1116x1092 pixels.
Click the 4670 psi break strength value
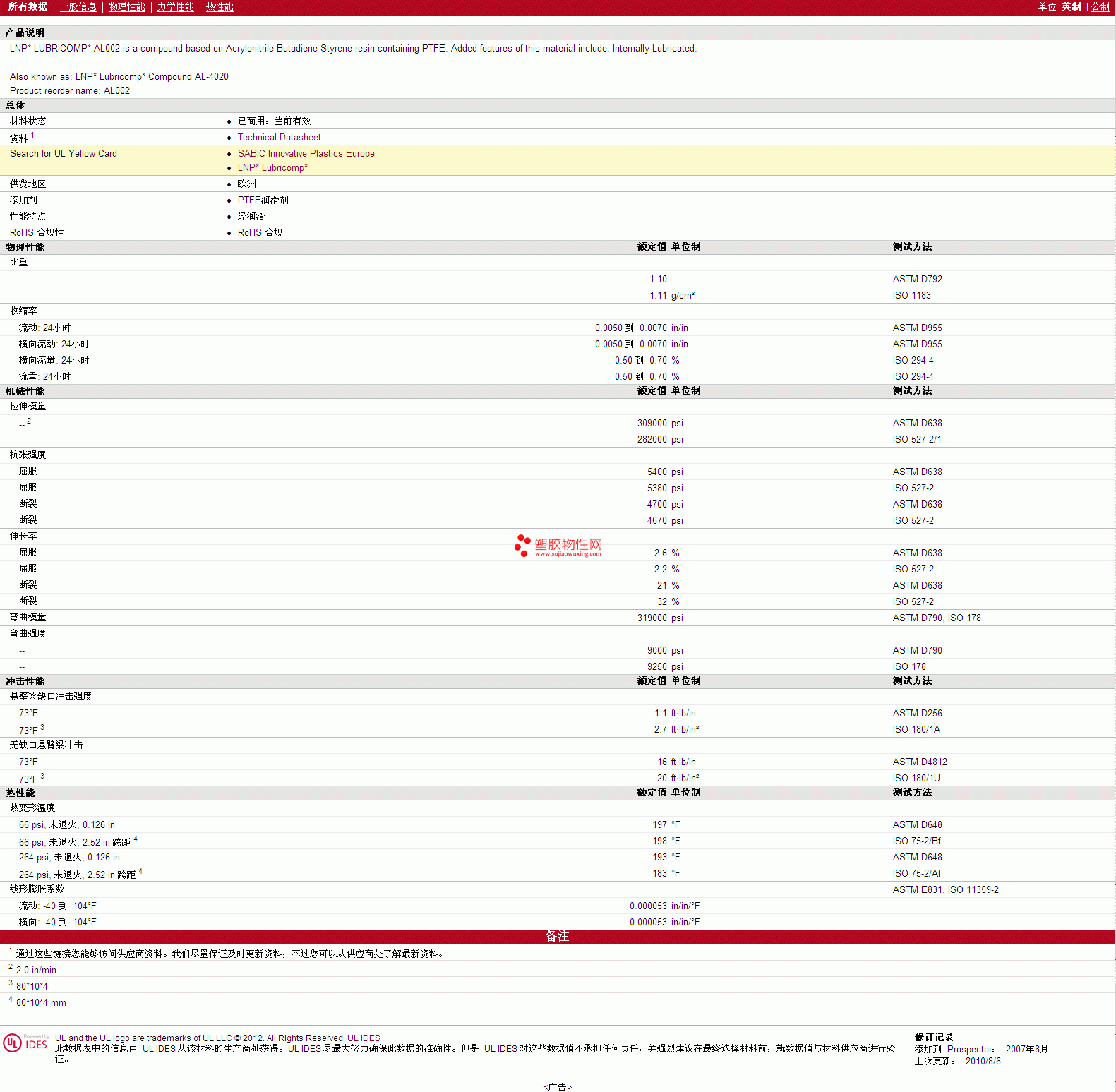pyautogui.click(x=665, y=521)
